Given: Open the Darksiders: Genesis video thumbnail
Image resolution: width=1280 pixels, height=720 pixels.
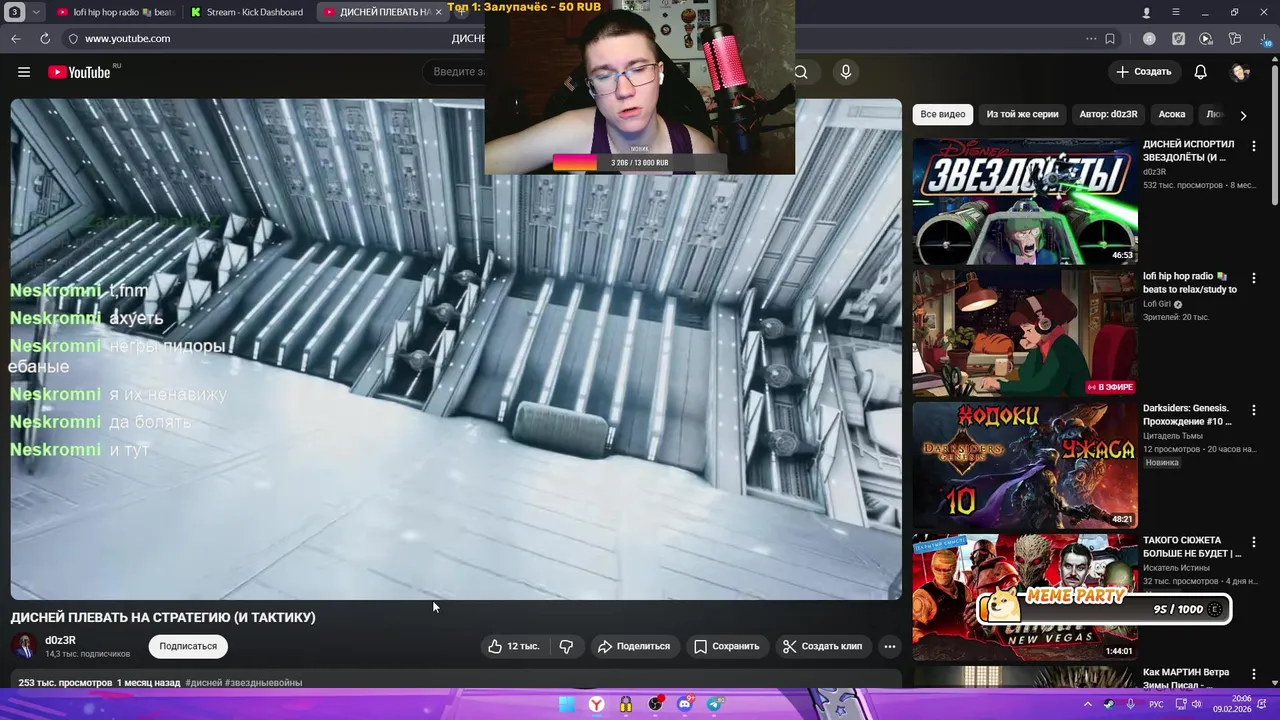Looking at the screenshot, I should click(x=1025, y=465).
